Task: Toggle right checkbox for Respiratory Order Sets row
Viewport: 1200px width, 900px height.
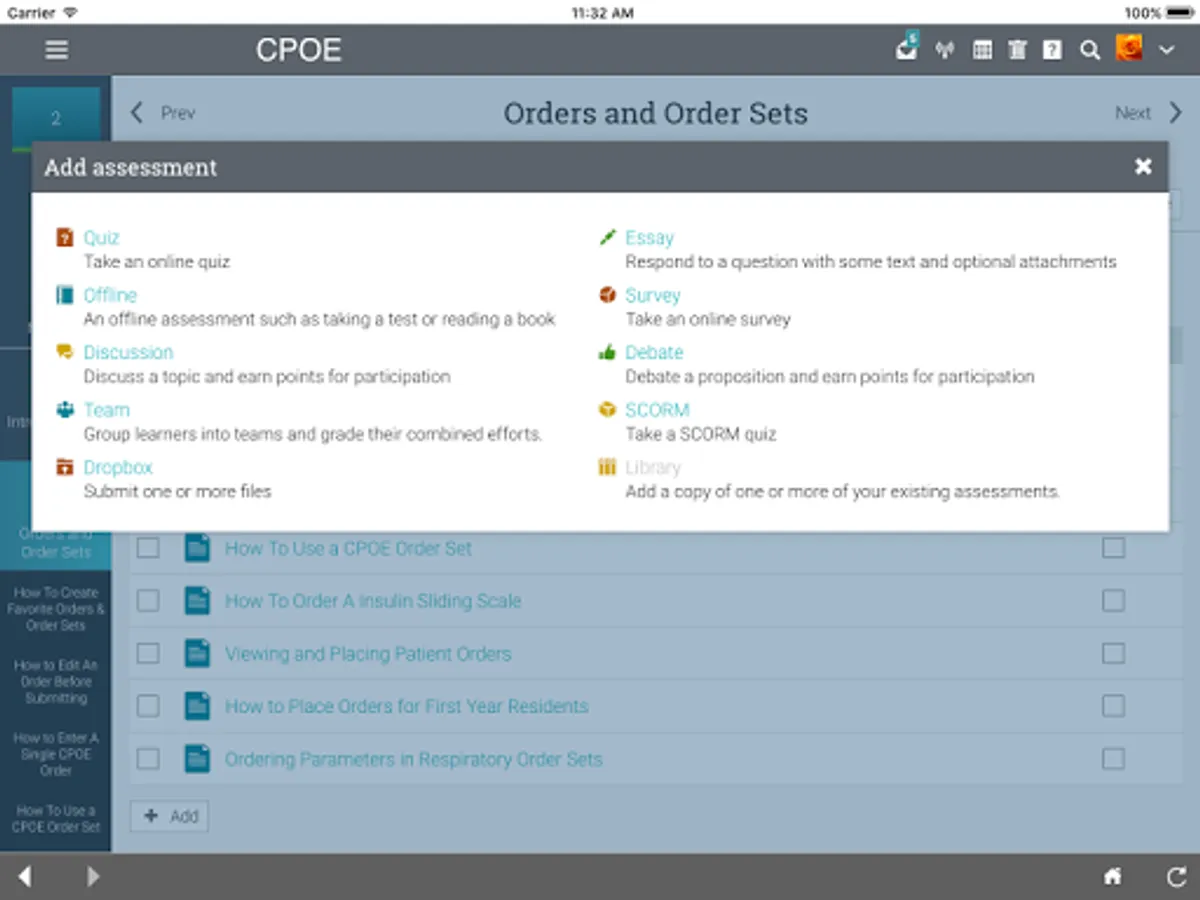Action: 1113,759
